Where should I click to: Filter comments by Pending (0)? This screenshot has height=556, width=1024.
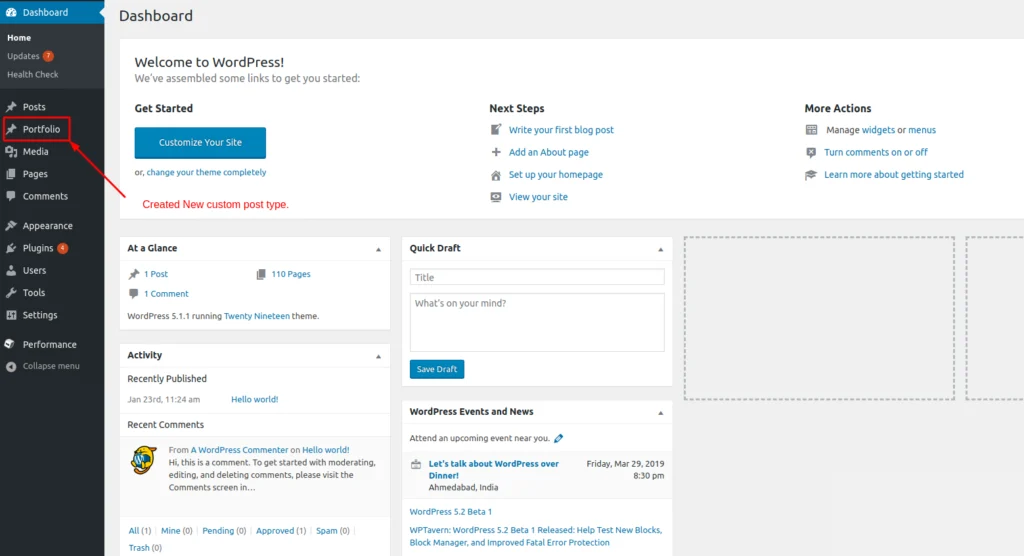tap(224, 531)
